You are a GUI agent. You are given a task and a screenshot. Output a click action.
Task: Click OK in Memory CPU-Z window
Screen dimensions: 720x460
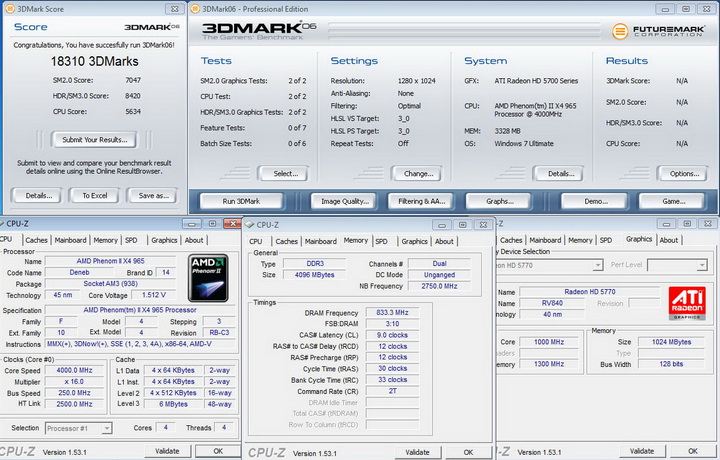[468, 452]
